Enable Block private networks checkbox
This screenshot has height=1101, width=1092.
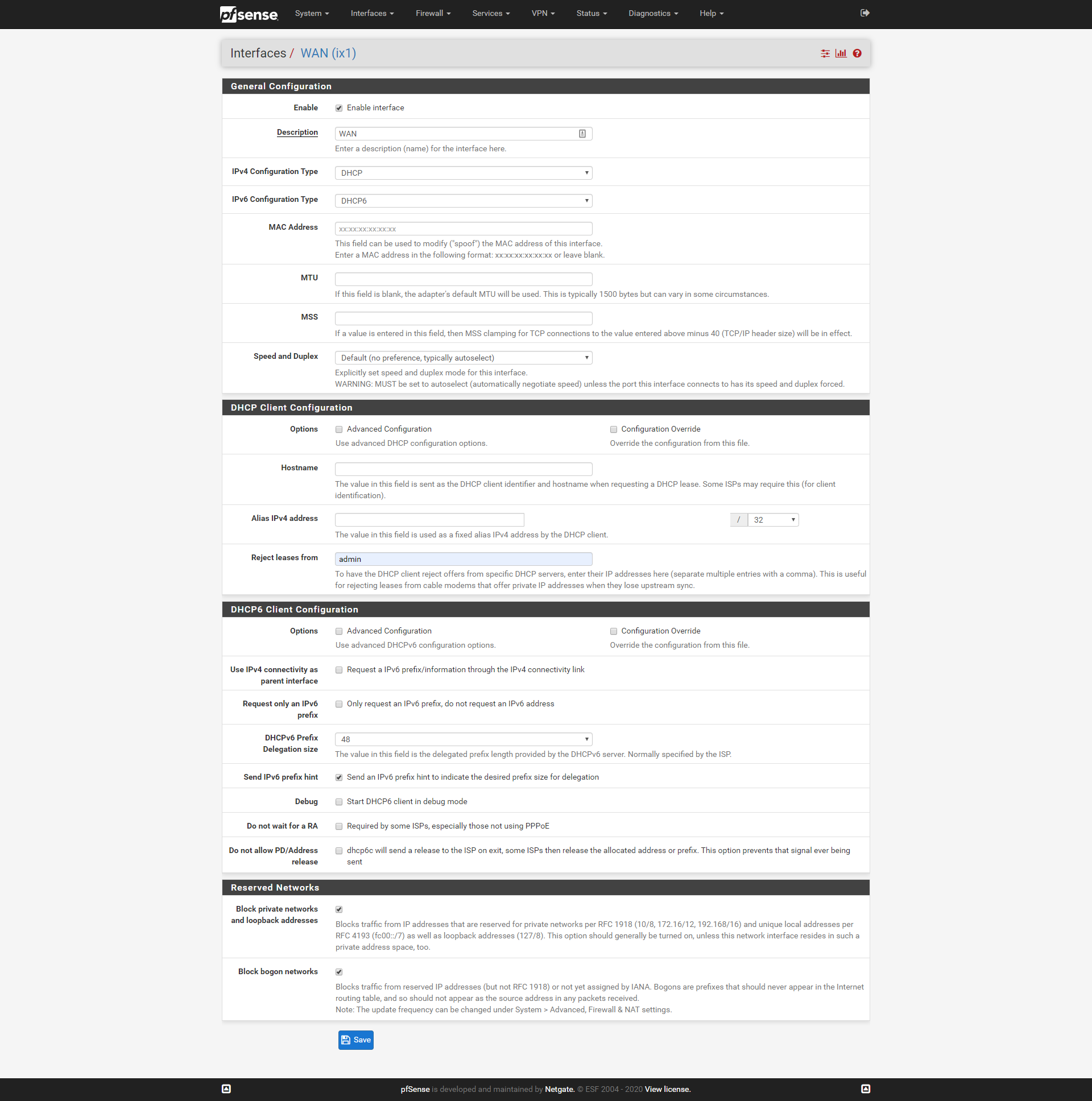(x=339, y=909)
